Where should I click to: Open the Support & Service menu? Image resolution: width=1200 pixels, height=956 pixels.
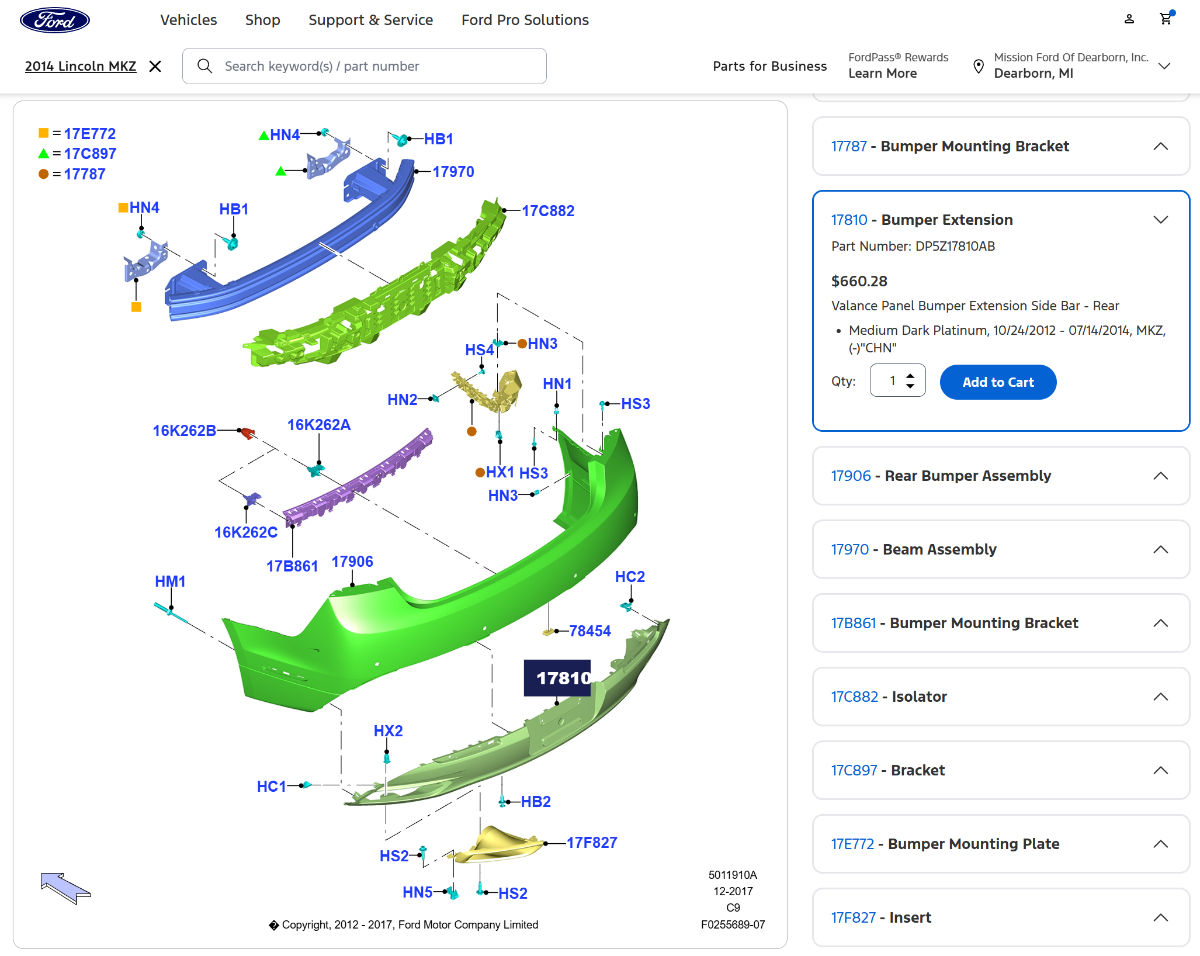370,20
